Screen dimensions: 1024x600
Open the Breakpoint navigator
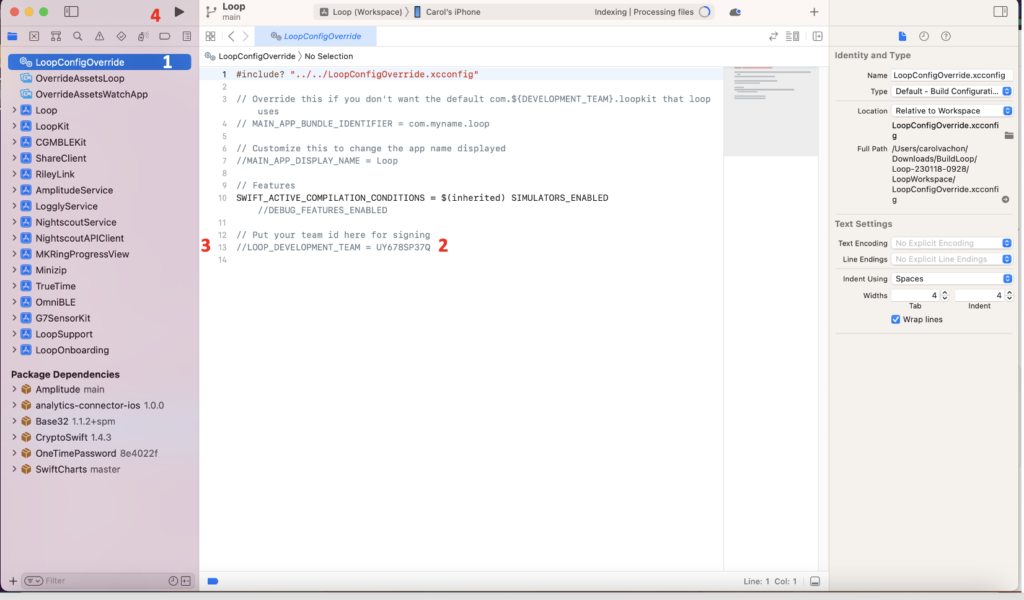tap(164, 36)
